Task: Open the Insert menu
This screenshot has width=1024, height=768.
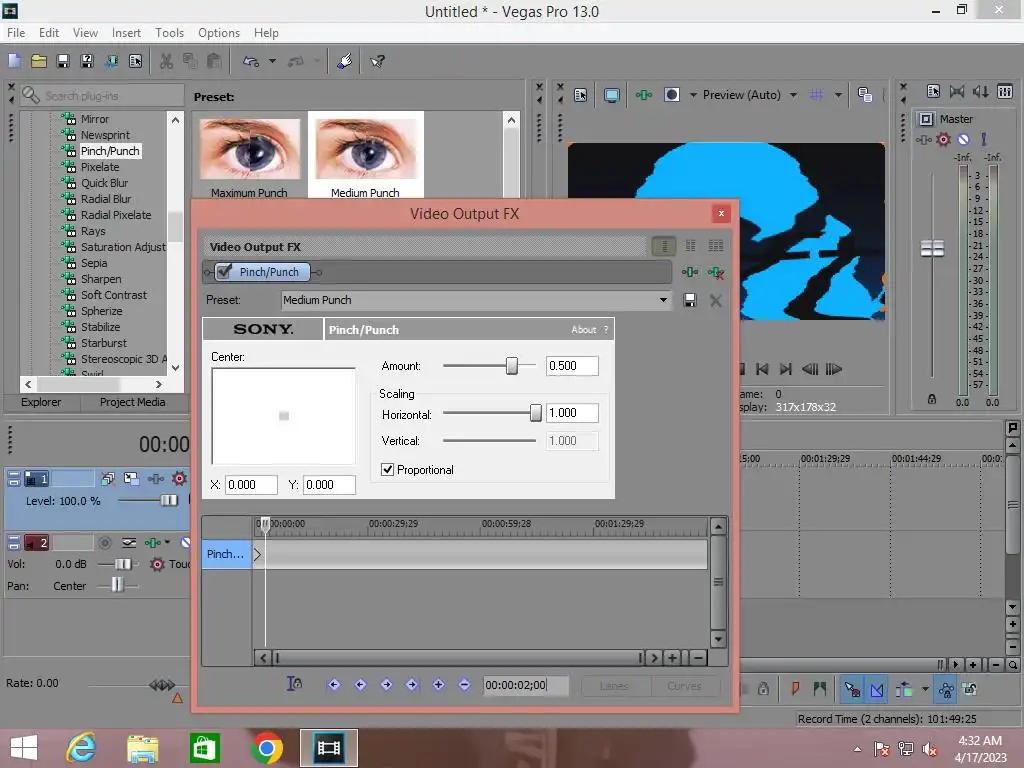Action: coord(126,33)
